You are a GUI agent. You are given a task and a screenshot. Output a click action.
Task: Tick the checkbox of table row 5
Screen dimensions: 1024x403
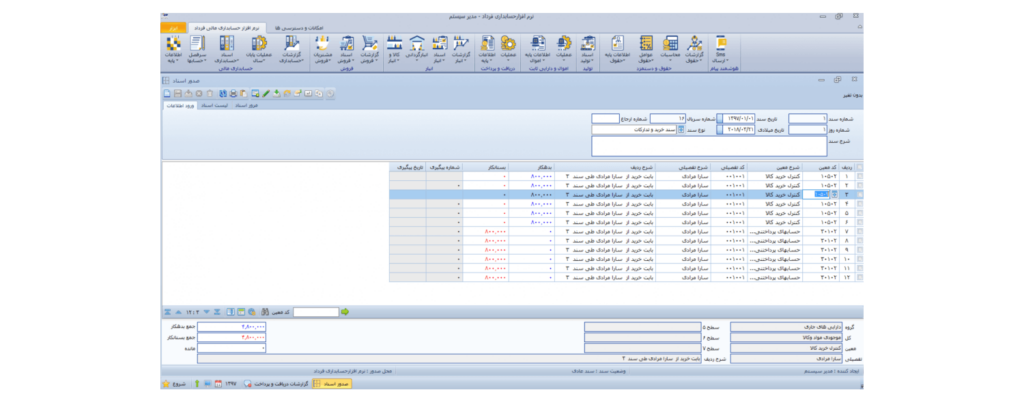(x=859, y=213)
